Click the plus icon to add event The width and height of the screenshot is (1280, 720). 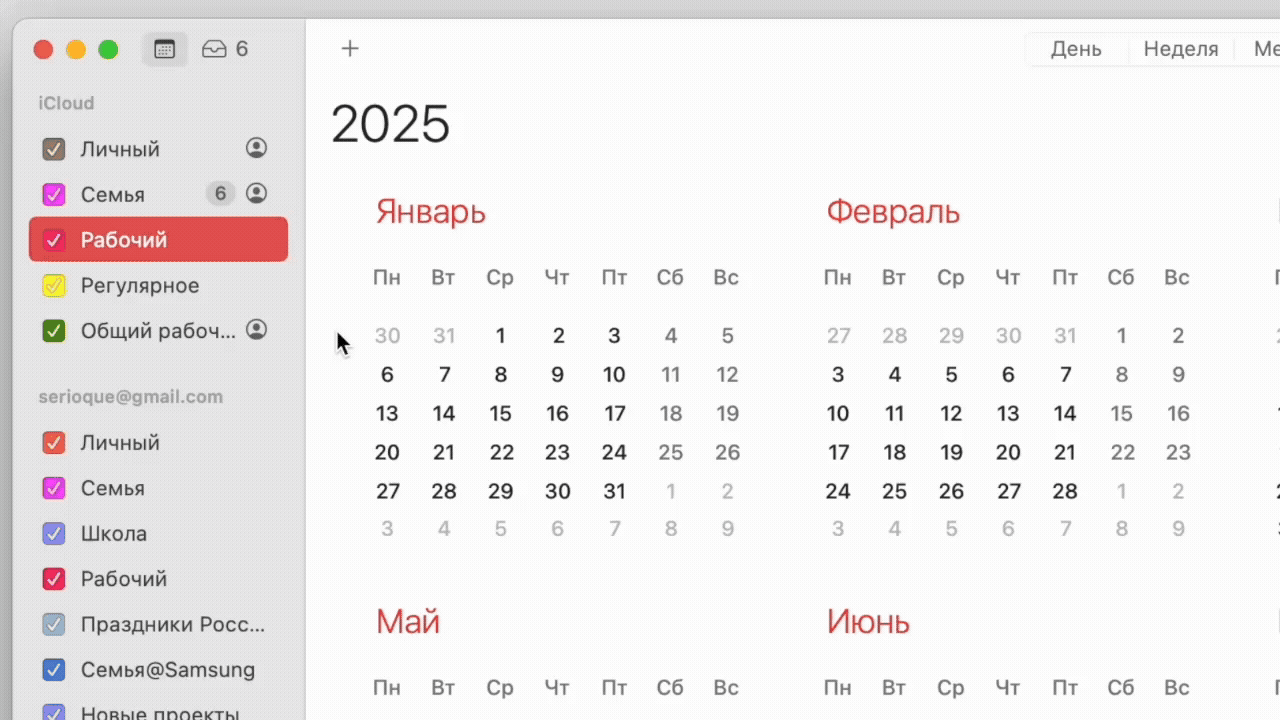point(350,49)
